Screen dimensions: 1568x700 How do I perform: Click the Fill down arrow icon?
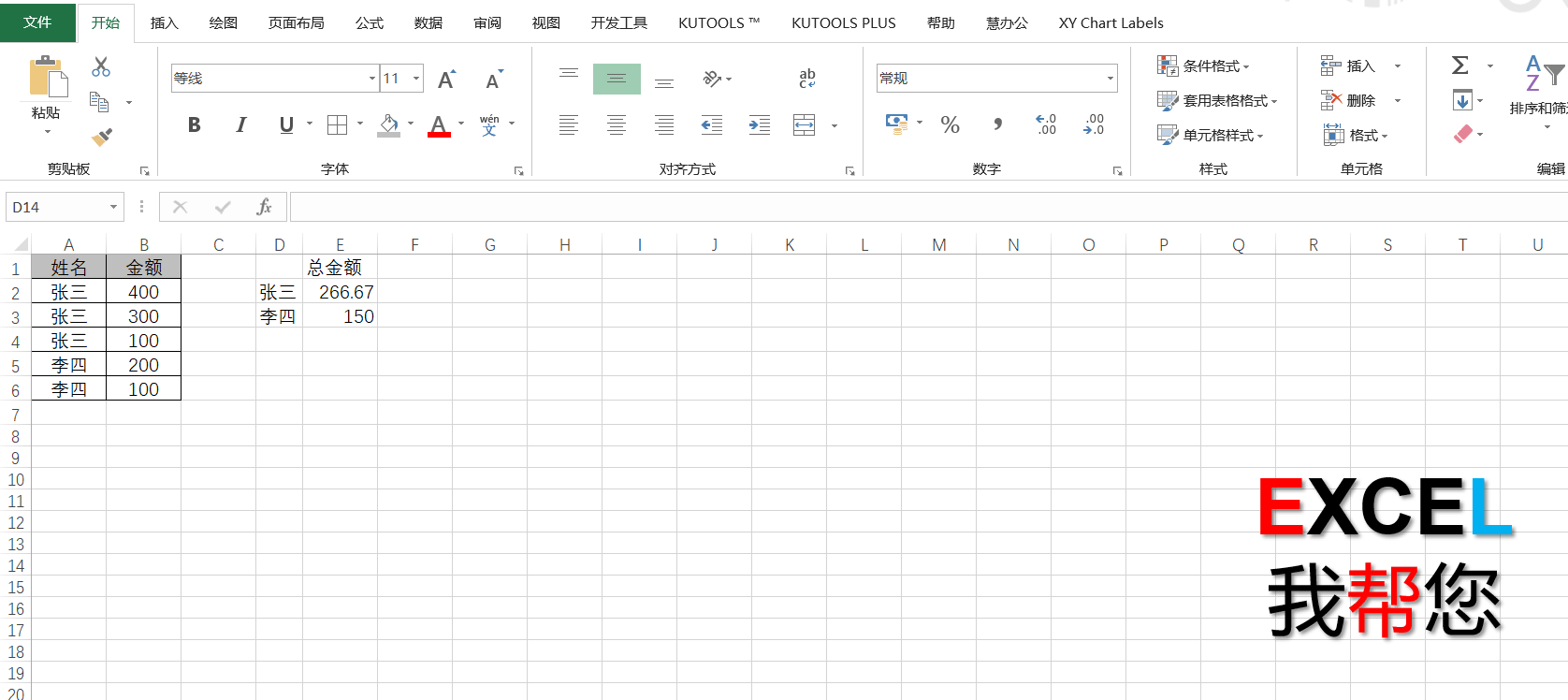tap(1462, 99)
